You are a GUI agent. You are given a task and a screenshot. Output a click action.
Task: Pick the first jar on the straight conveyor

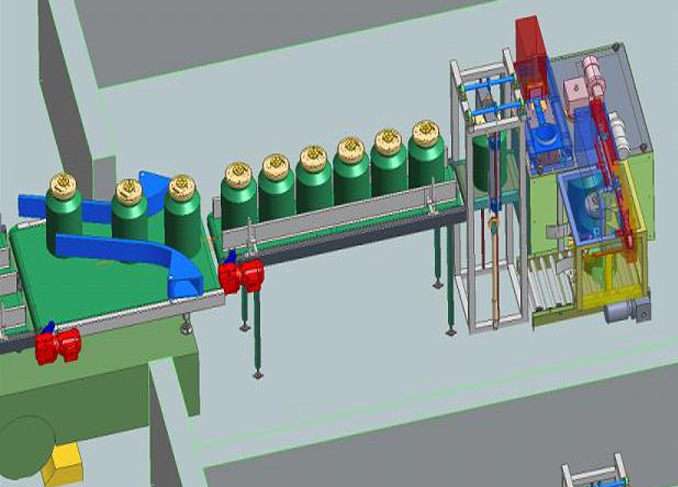[238, 196]
